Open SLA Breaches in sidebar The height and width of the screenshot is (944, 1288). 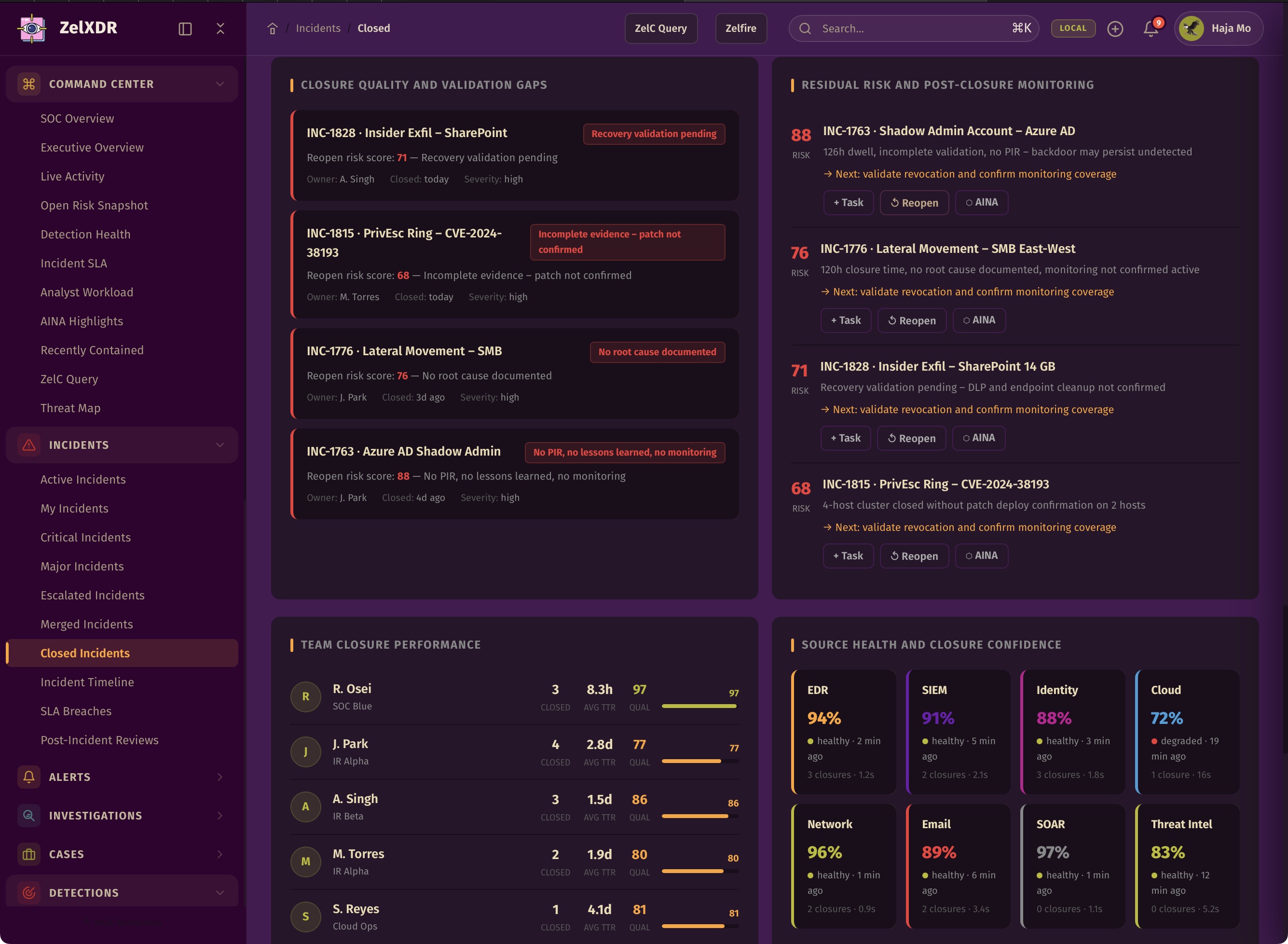(76, 711)
